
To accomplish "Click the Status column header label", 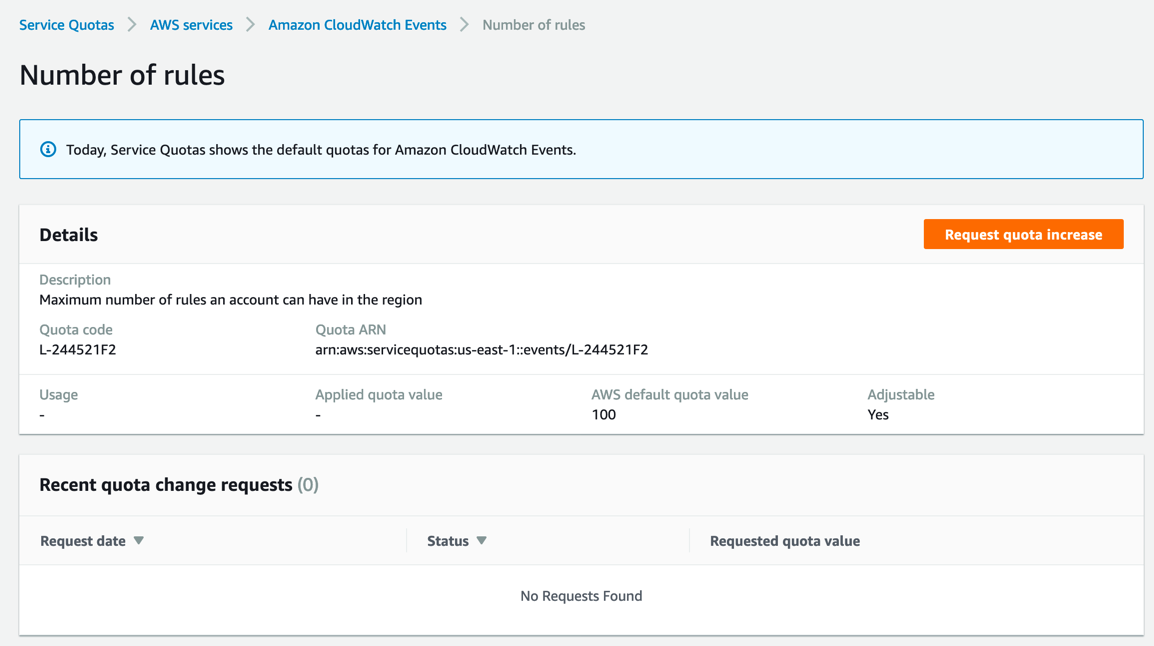I will pyautogui.click(x=447, y=541).
